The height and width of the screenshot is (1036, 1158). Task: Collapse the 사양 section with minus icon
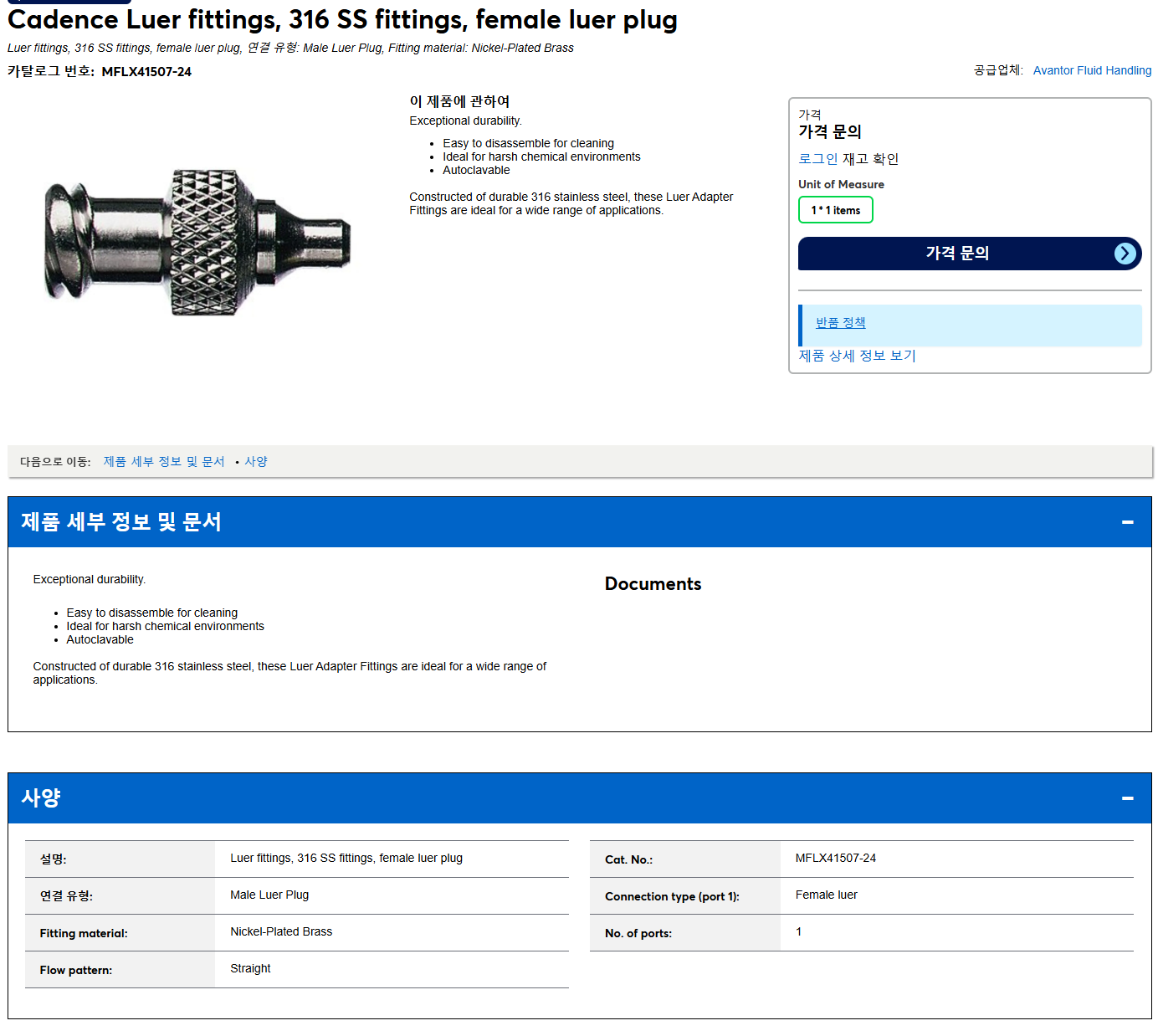coord(1127,798)
